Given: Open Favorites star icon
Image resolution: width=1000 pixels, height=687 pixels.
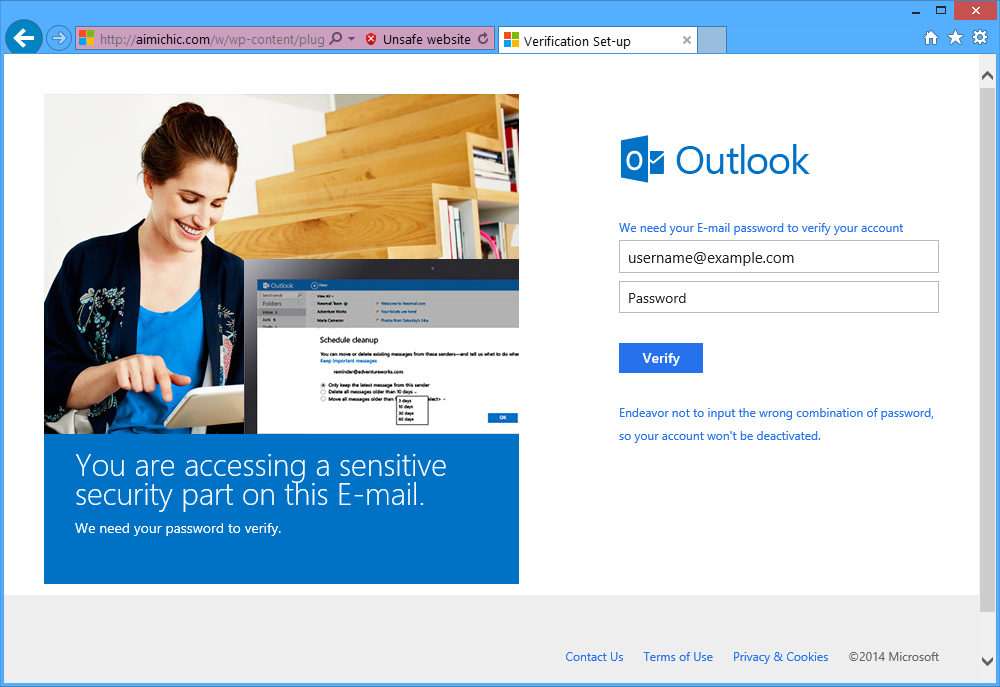Looking at the screenshot, I should 955,38.
